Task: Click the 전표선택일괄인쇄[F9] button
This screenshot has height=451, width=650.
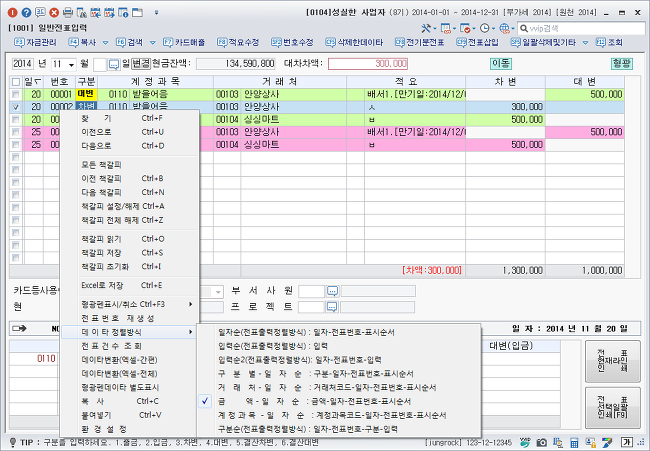Action: (x=613, y=408)
